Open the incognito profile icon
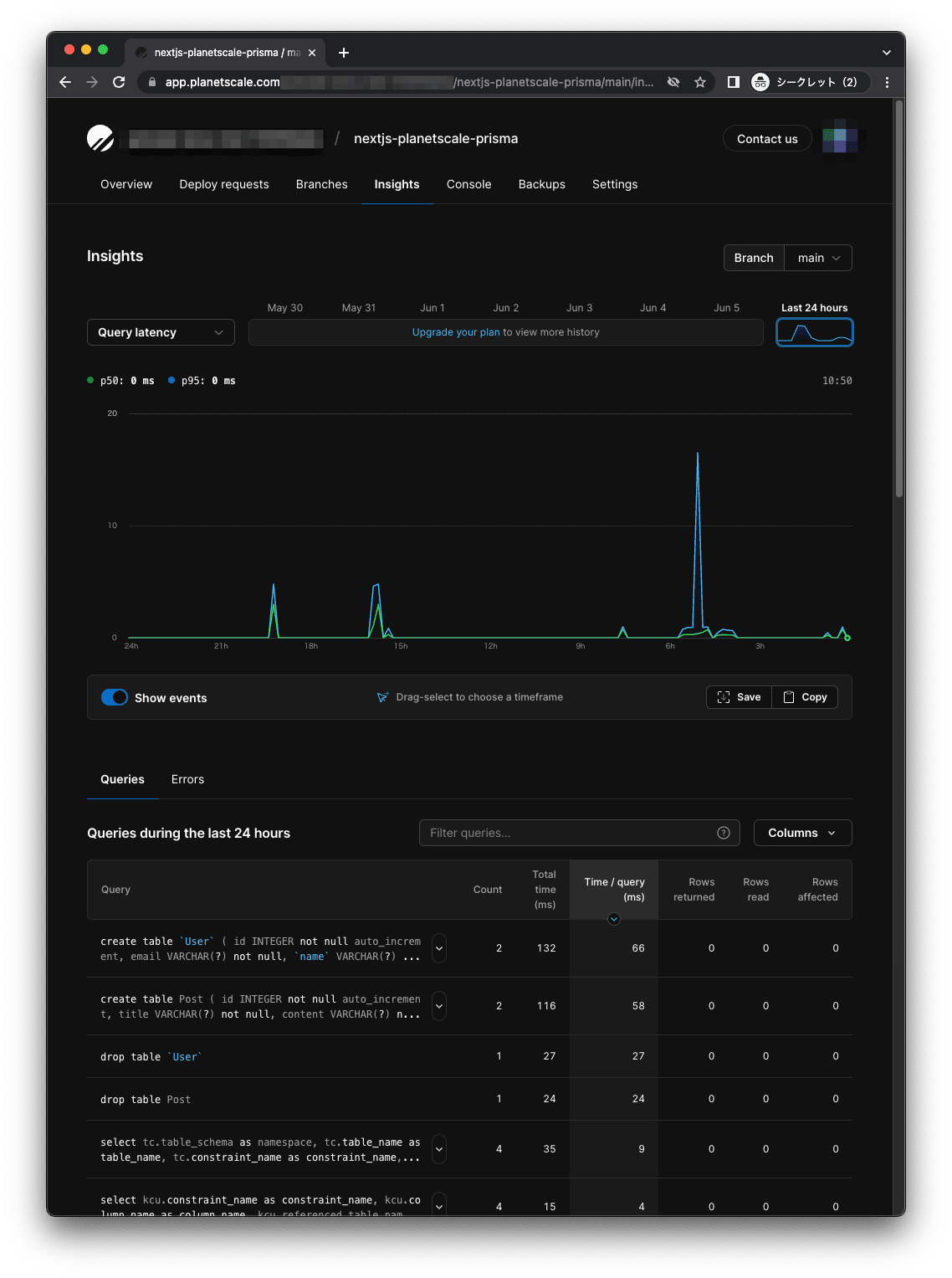This screenshot has width=952, height=1278. coord(760,82)
